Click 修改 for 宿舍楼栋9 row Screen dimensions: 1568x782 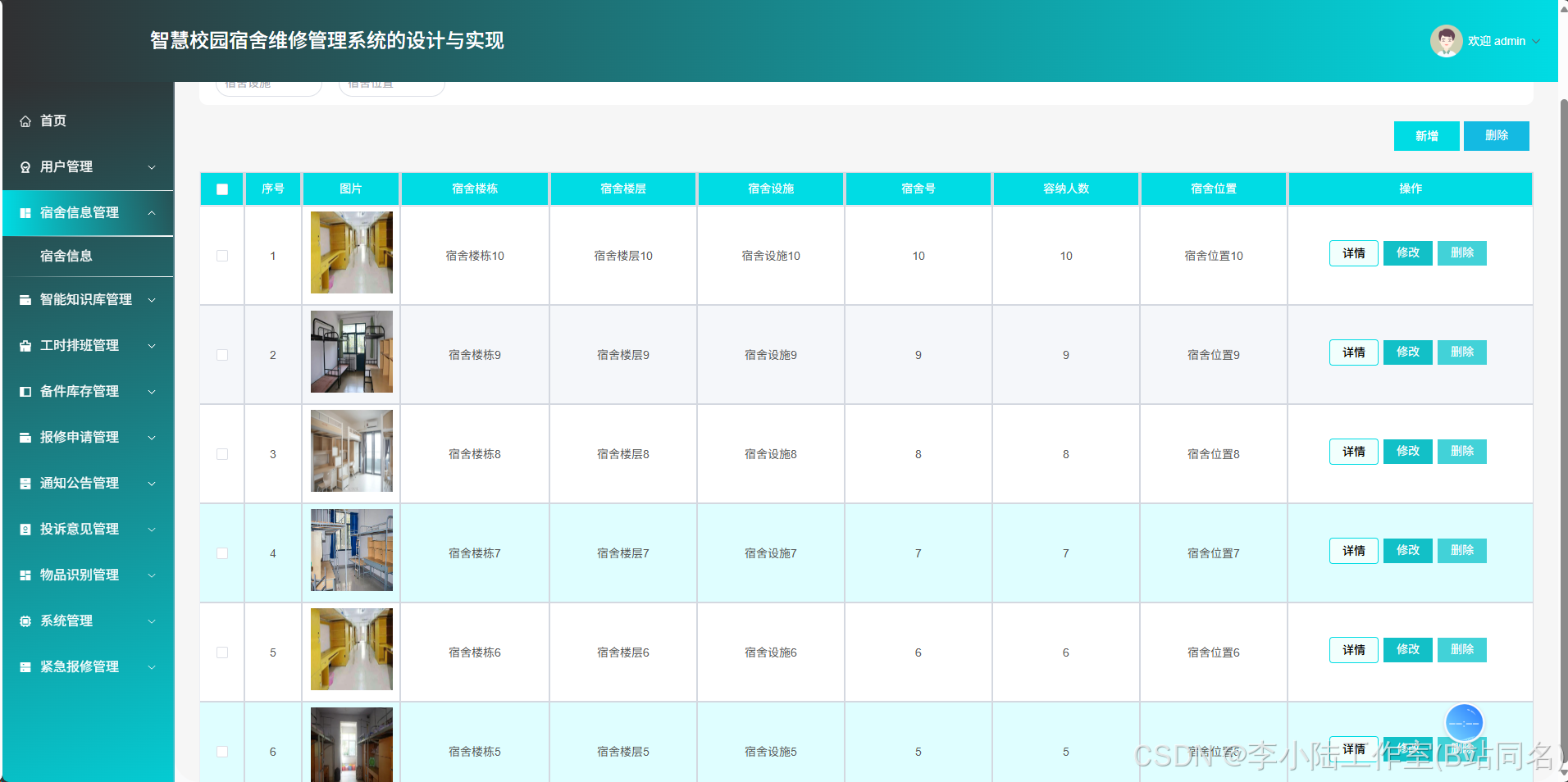point(1408,352)
